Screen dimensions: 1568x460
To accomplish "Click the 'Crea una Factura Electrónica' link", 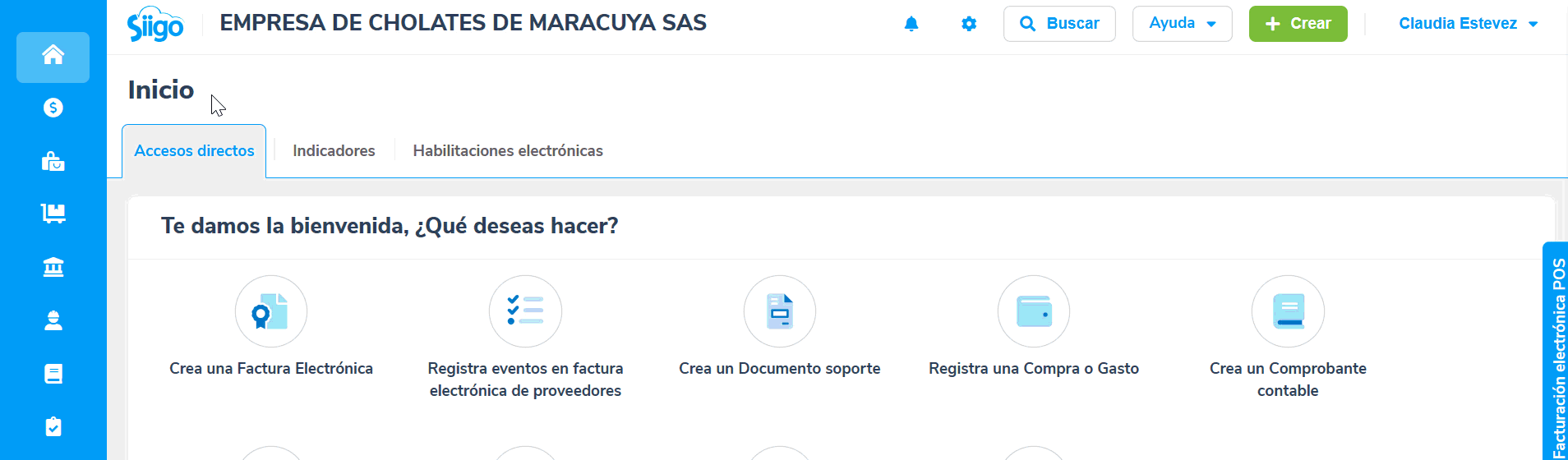I will (271, 369).
